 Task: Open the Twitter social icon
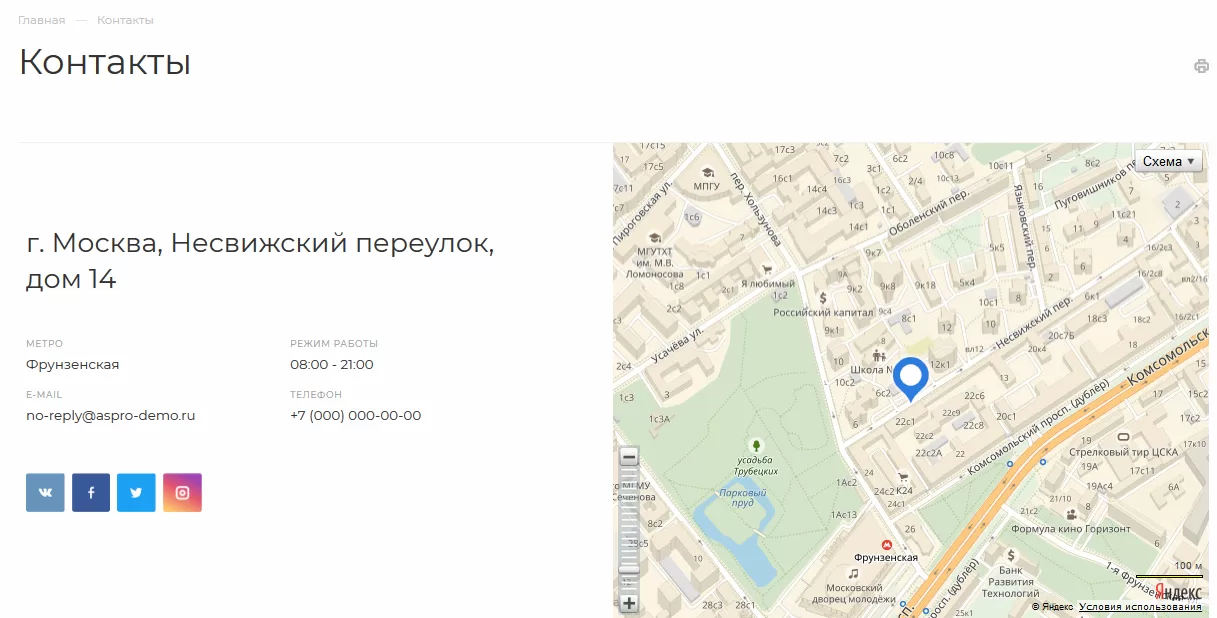coord(136,492)
